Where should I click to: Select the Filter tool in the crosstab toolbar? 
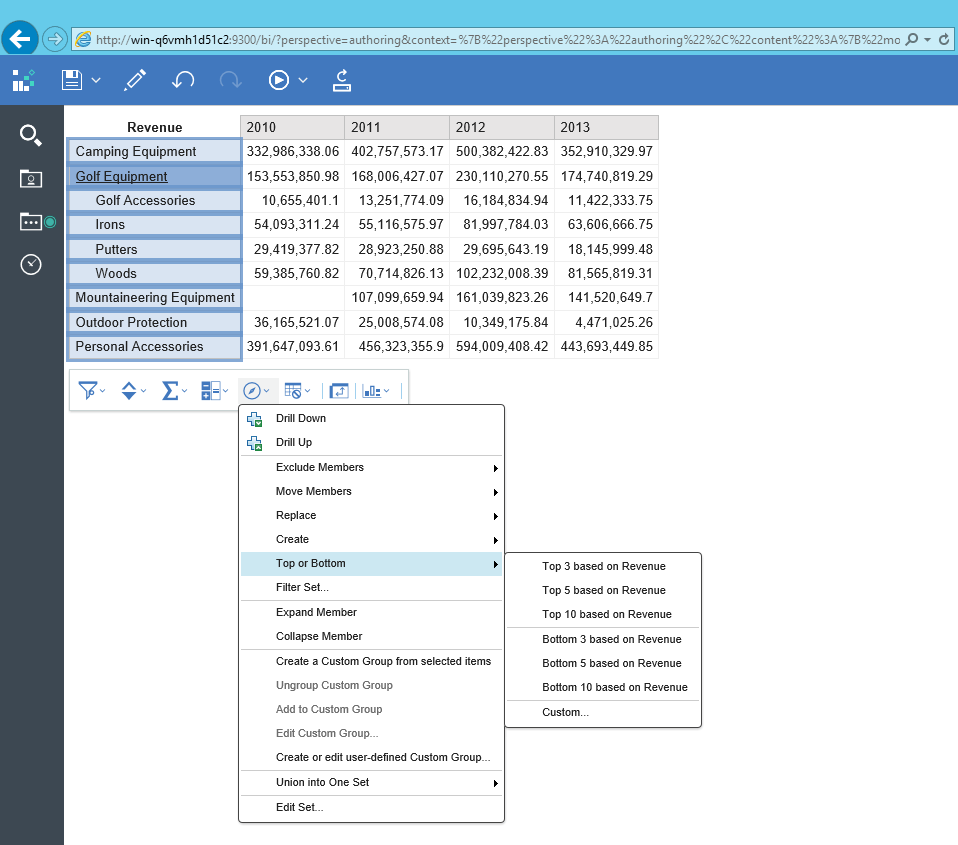[x=88, y=390]
